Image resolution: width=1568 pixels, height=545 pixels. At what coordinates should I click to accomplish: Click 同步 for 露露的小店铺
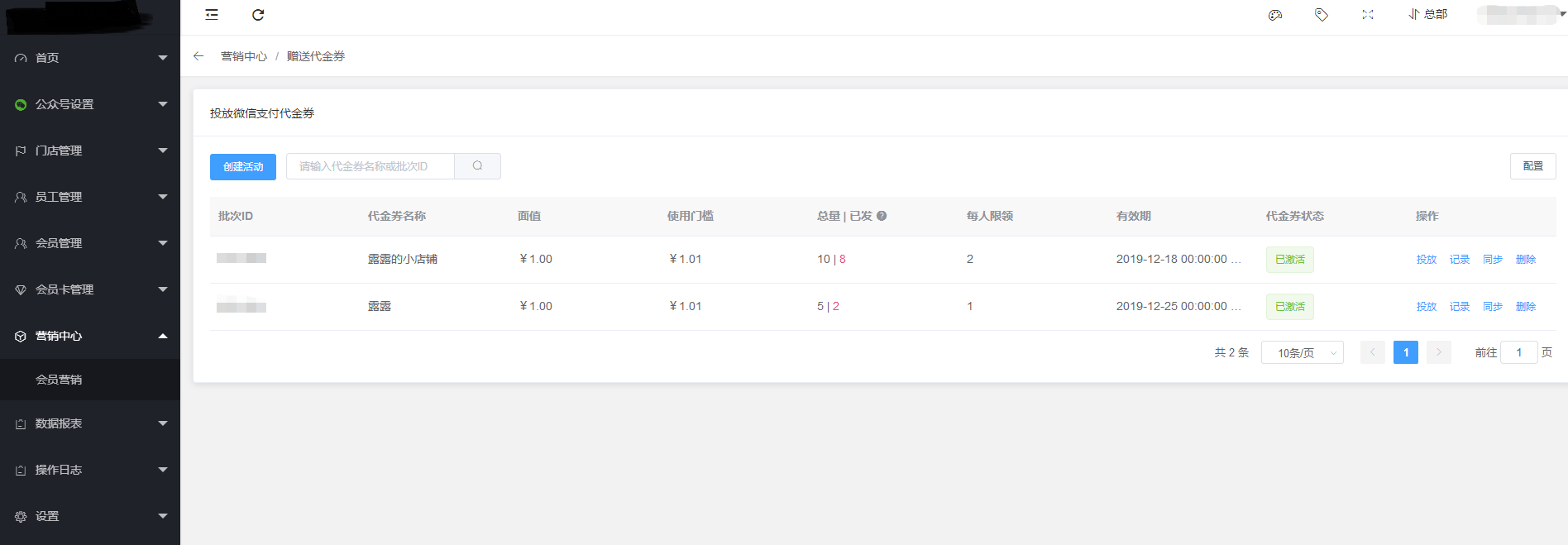pos(1493,260)
